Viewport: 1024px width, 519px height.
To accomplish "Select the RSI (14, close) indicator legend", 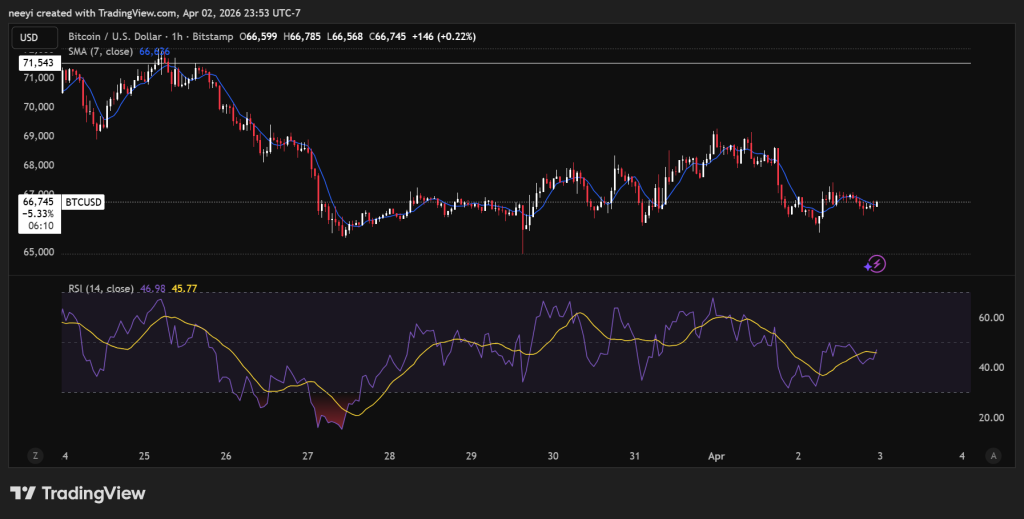I will 99,289.
